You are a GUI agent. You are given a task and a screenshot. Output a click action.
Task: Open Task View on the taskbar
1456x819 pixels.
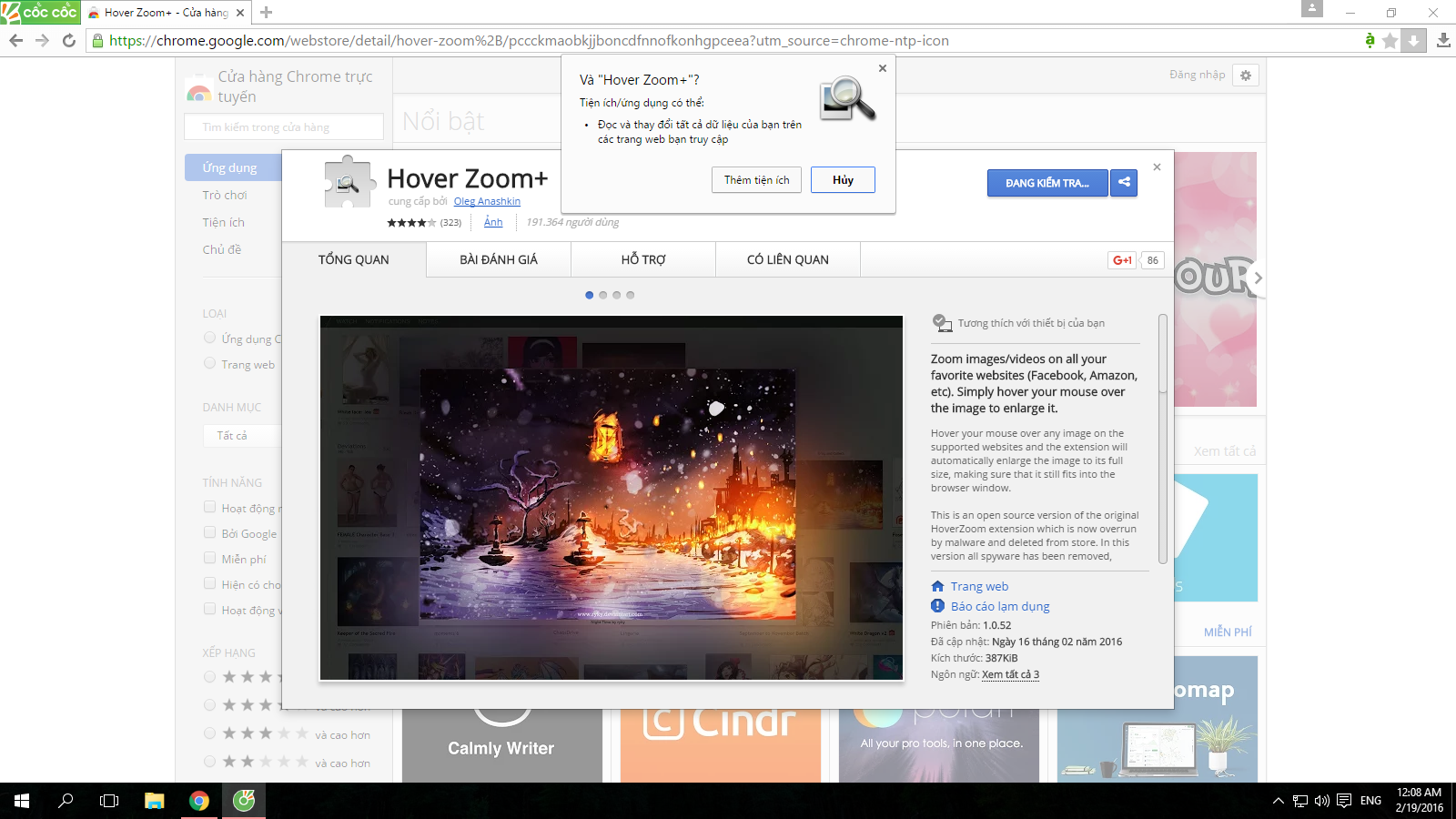tap(109, 801)
